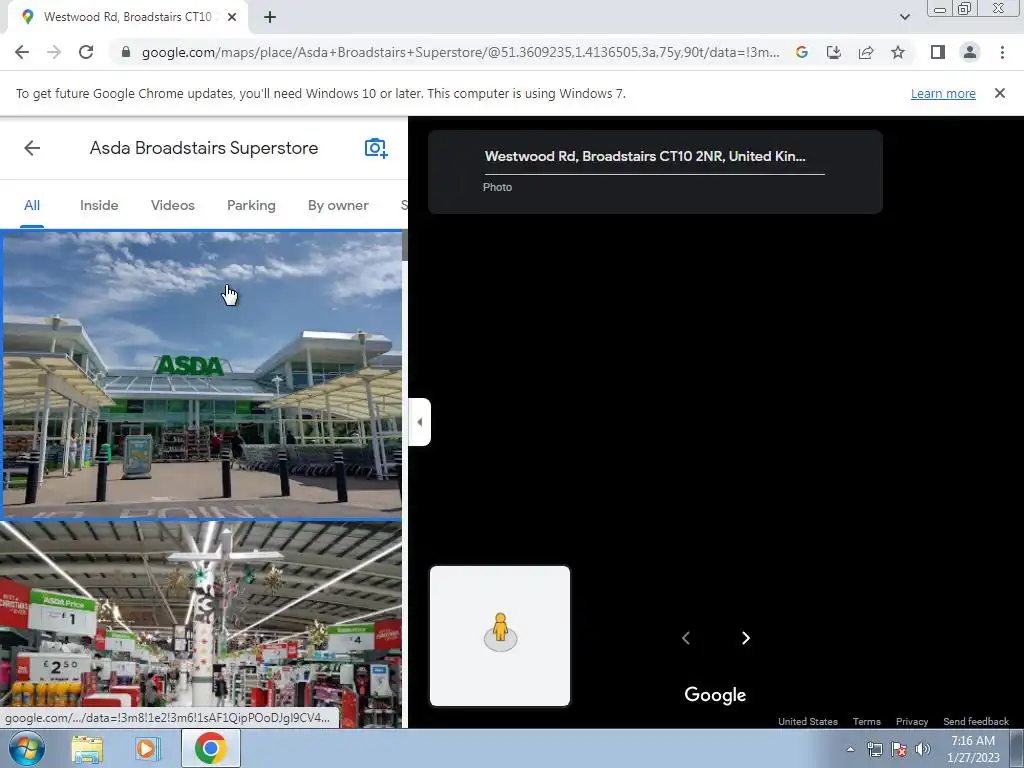The width and height of the screenshot is (1024, 768).
Task: Go back one page in Chrome
Action: tap(22, 52)
